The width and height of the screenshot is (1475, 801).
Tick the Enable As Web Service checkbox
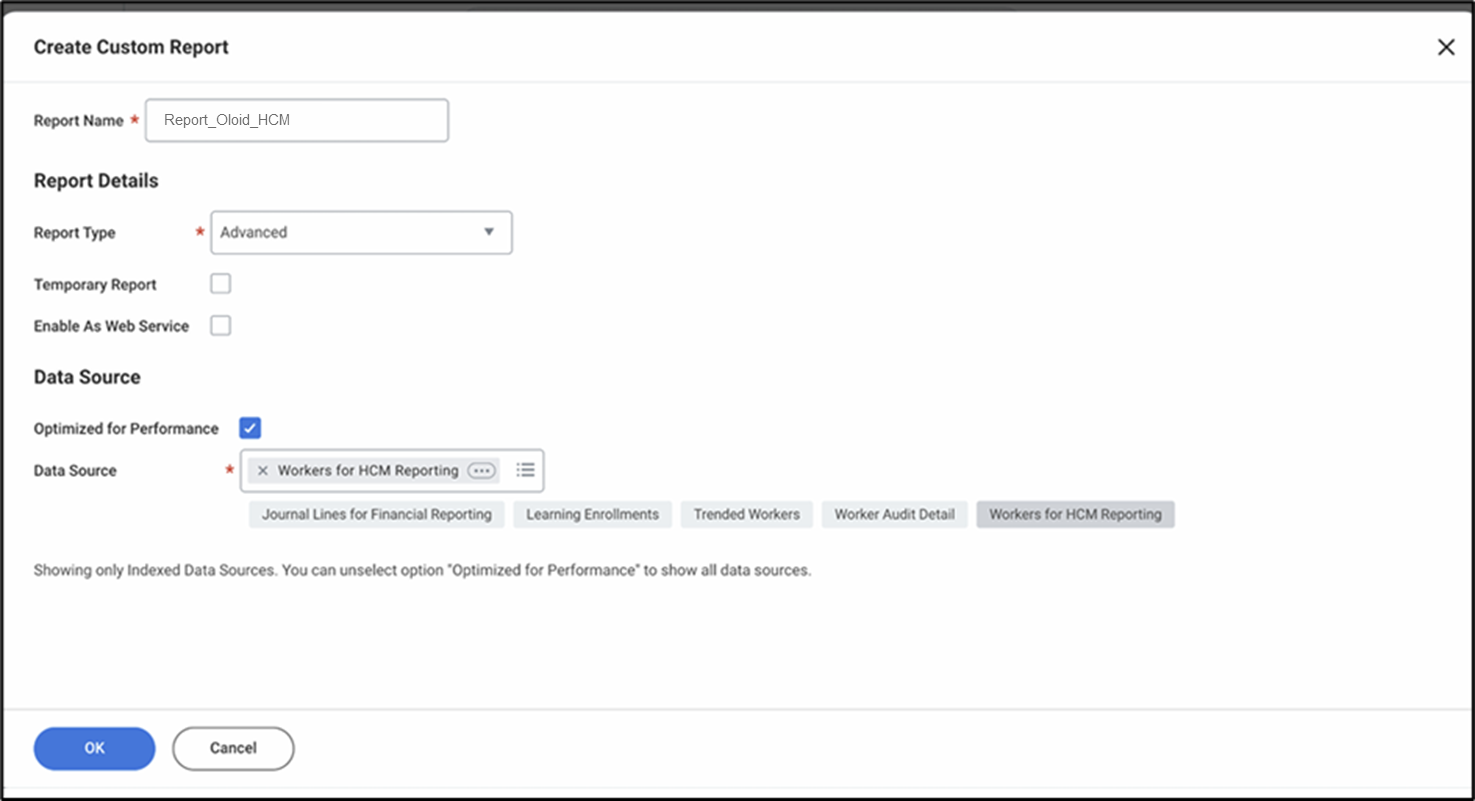tap(220, 326)
